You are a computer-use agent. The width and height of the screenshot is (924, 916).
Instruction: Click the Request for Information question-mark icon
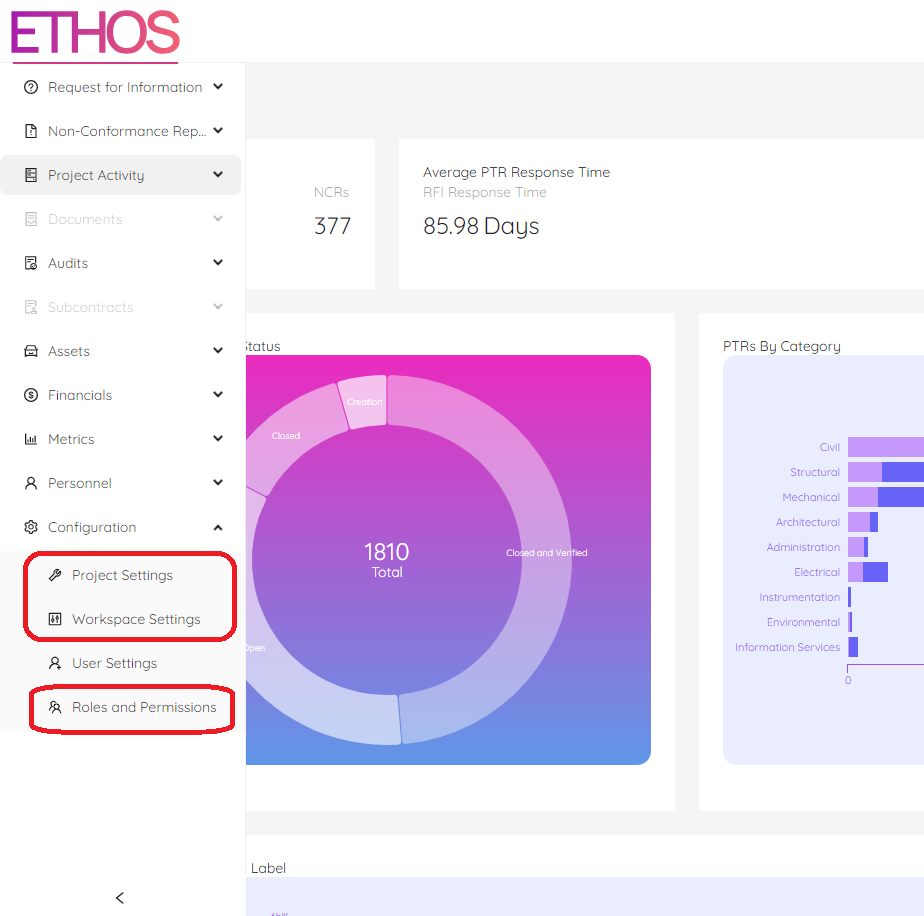pyautogui.click(x=30, y=88)
